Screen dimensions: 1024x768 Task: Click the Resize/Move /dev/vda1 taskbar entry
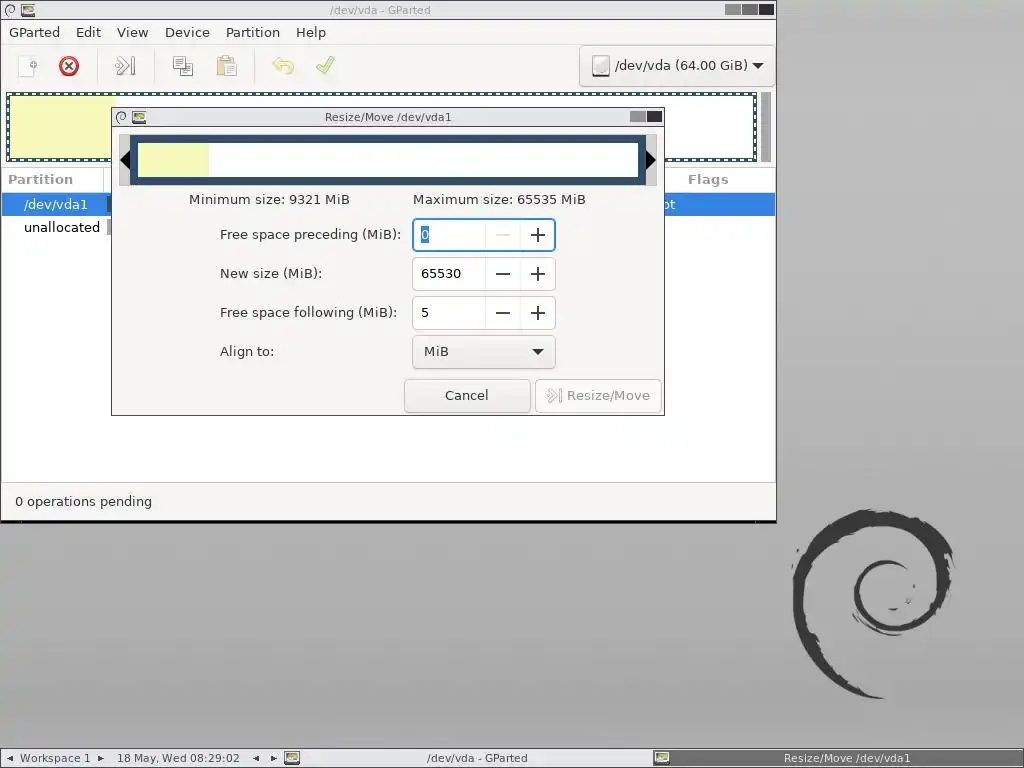tap(837, 758)
